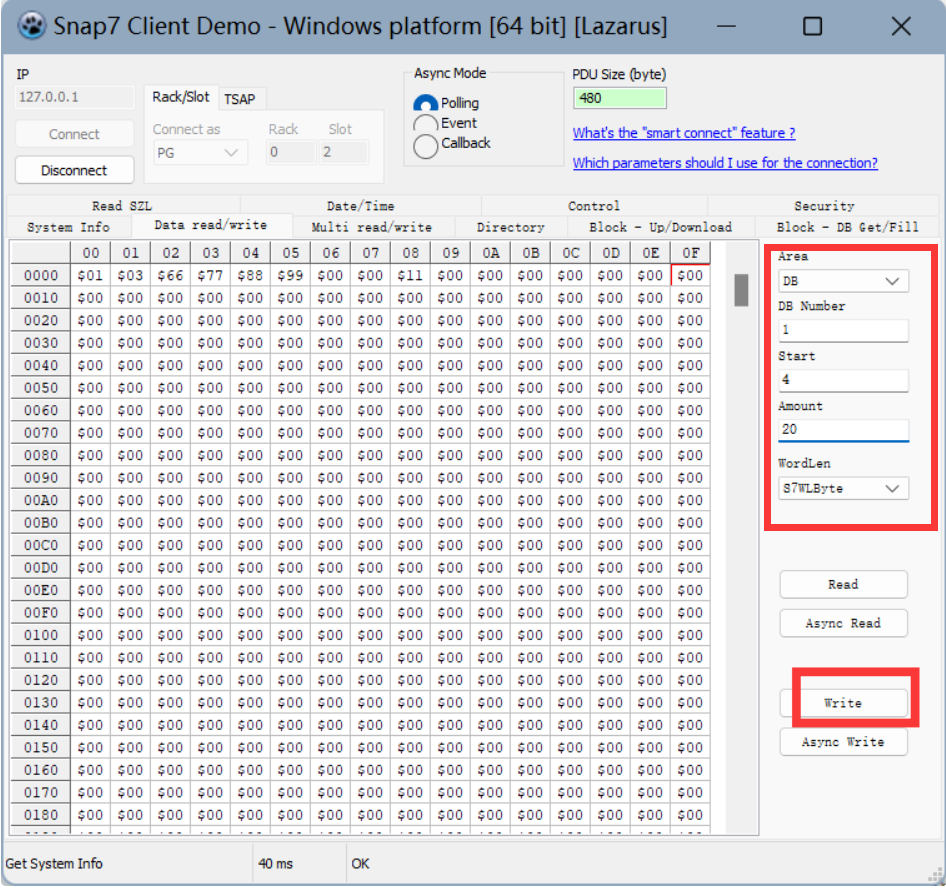
Task: Switch to the TSAP tab
Action: click(240, 99)
